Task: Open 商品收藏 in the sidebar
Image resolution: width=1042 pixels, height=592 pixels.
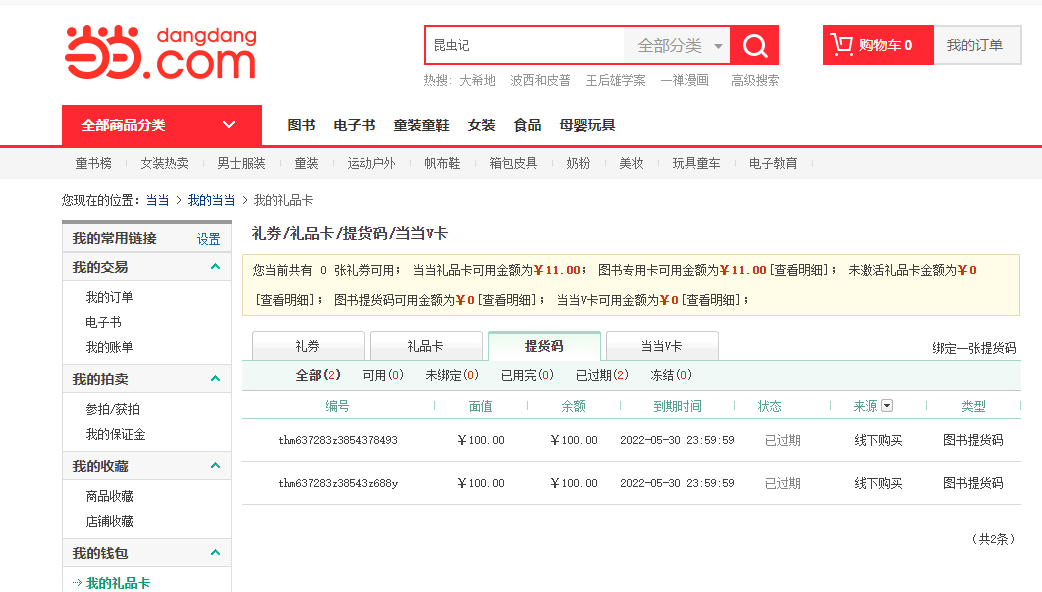Action: [110, 496]
